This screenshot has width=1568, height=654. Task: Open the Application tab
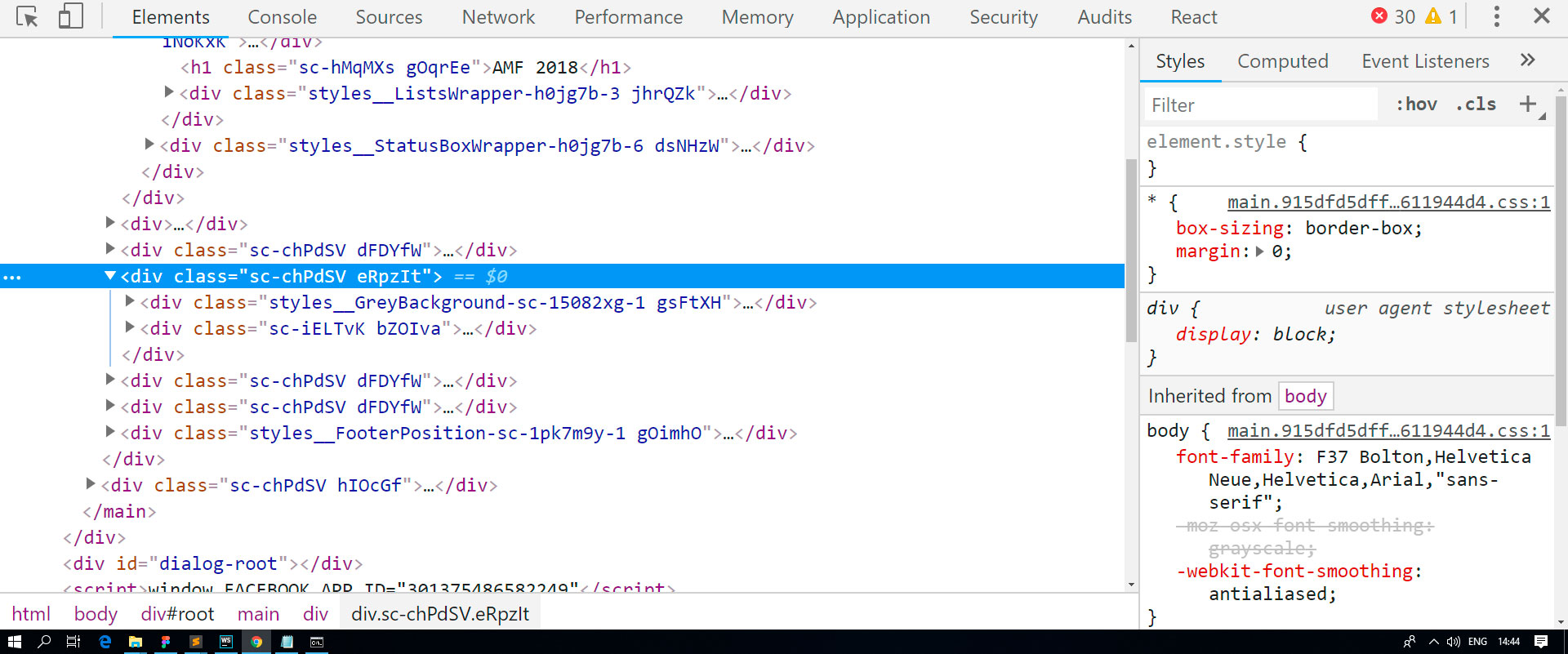tap(881, 17)
